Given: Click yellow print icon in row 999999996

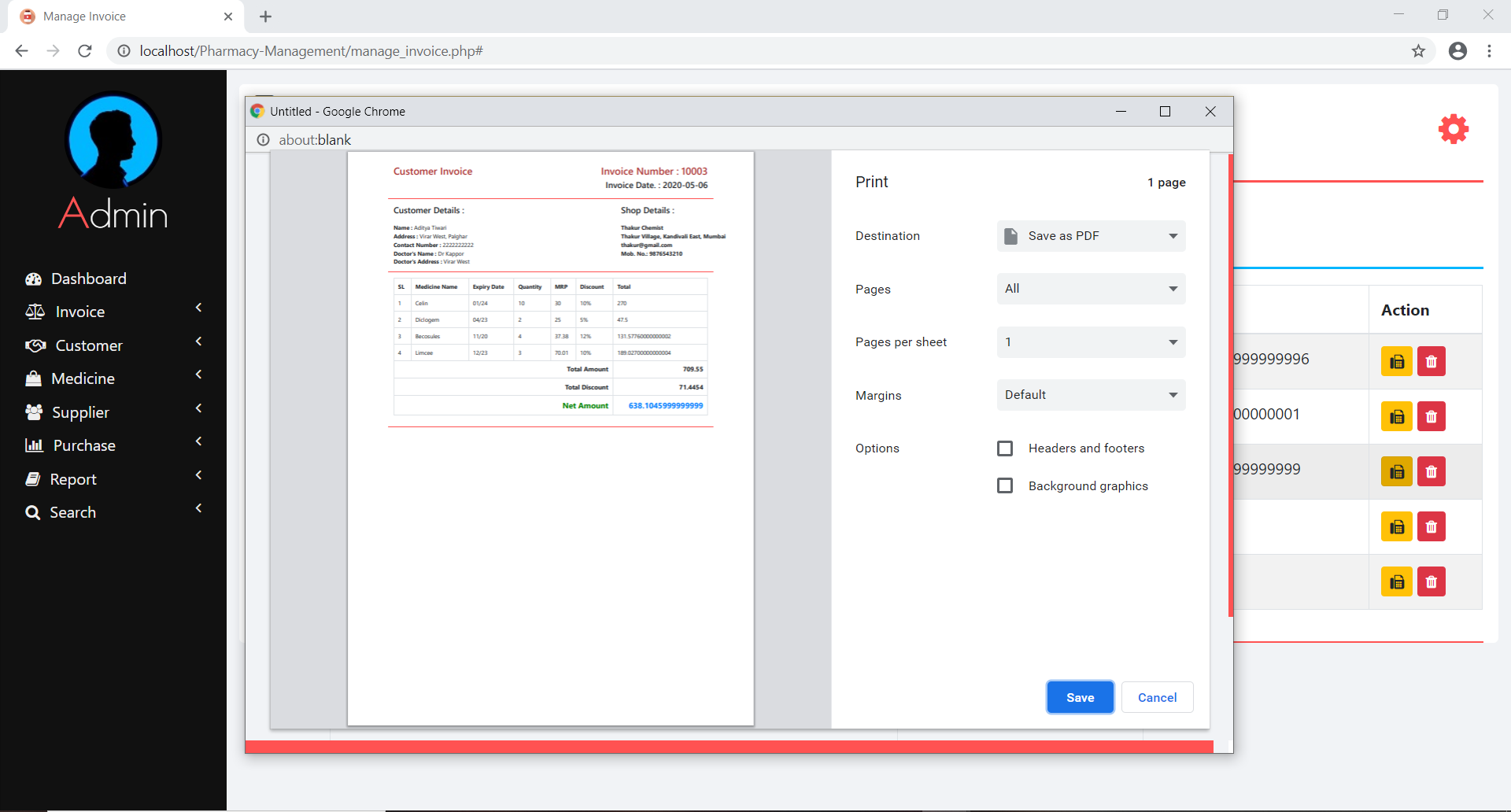Looking at the screenshot, I should 1397,361.
